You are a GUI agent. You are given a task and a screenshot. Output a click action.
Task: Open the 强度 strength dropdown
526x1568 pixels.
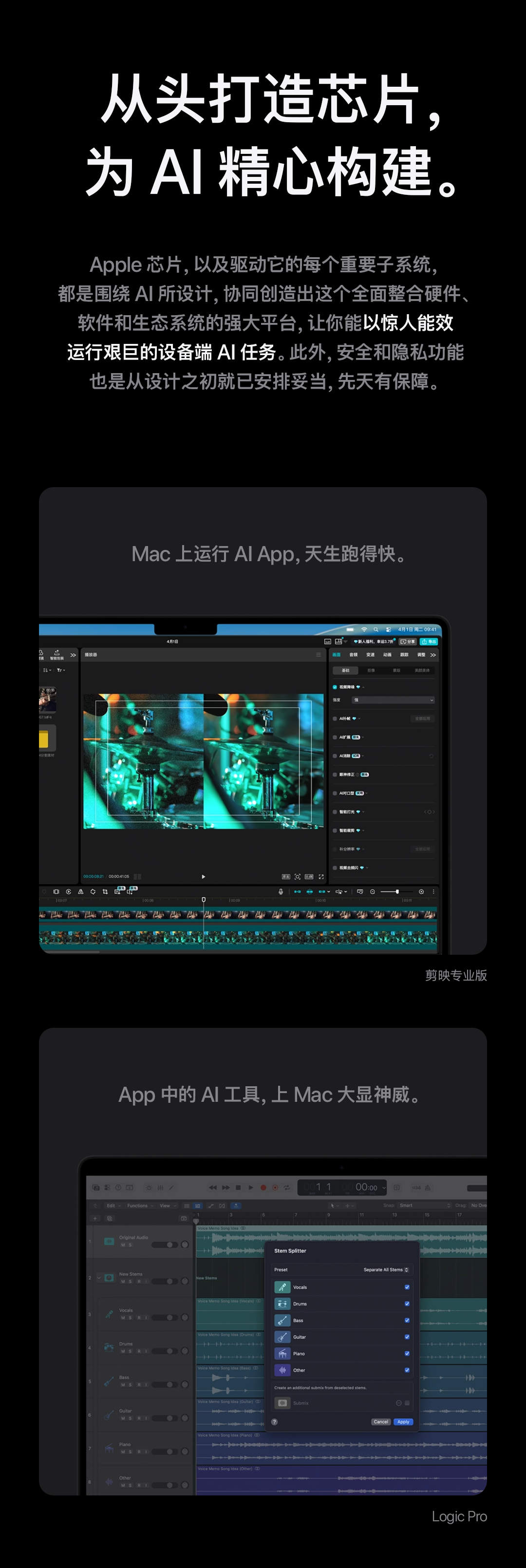[x=394, y=700]
